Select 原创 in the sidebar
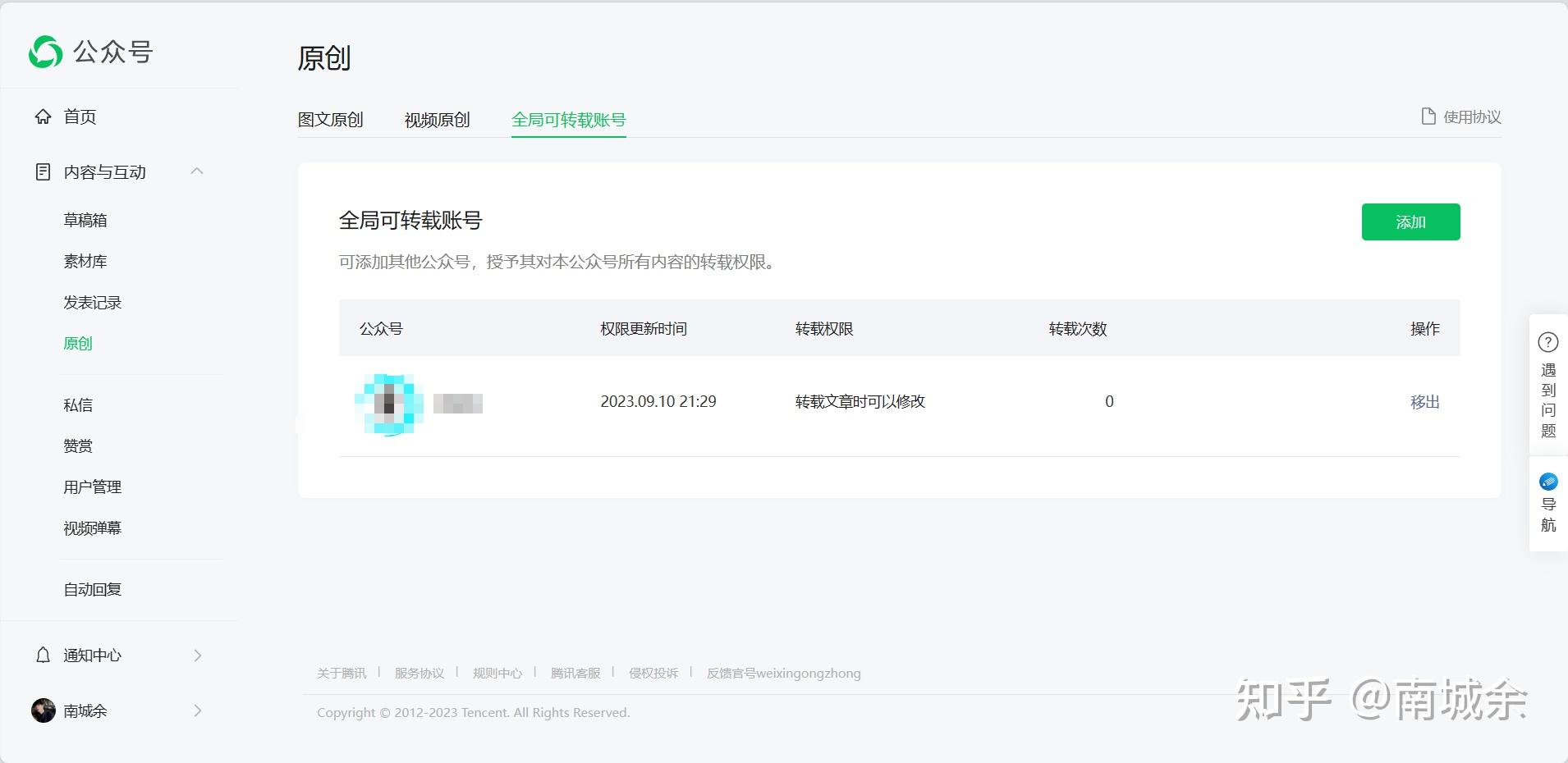The image size is (1568, 763). tap(78, 343)
